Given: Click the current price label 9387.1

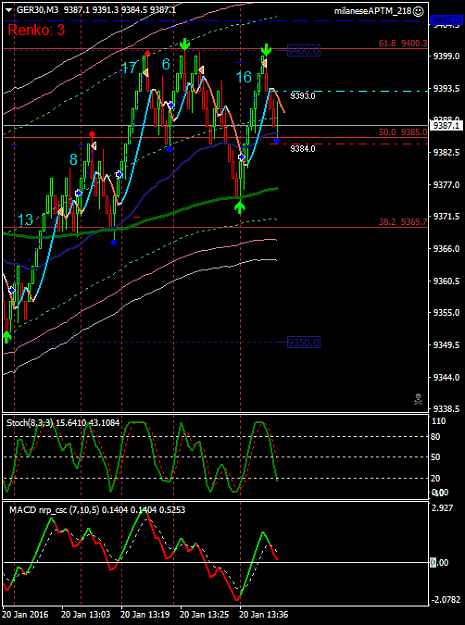Looking at the screenshot, I should [x=446, y=126].
